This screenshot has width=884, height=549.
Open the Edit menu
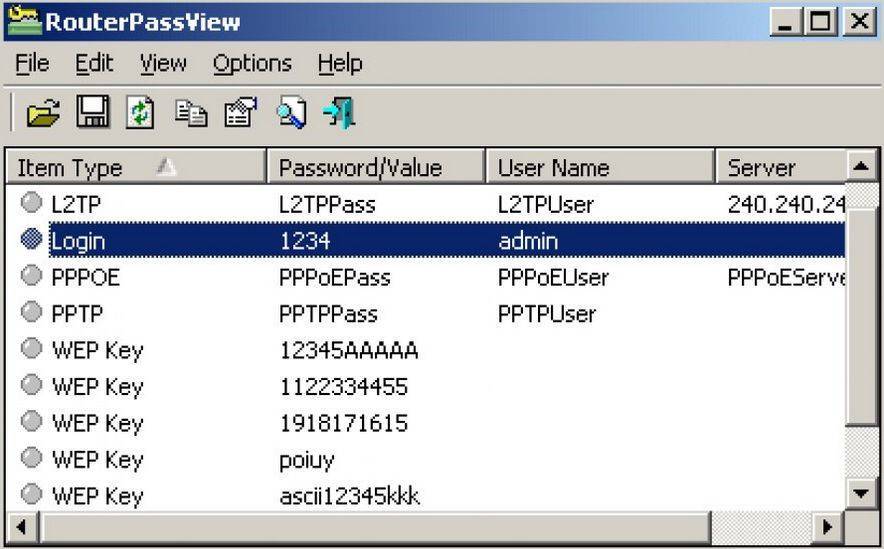(94, 63)
